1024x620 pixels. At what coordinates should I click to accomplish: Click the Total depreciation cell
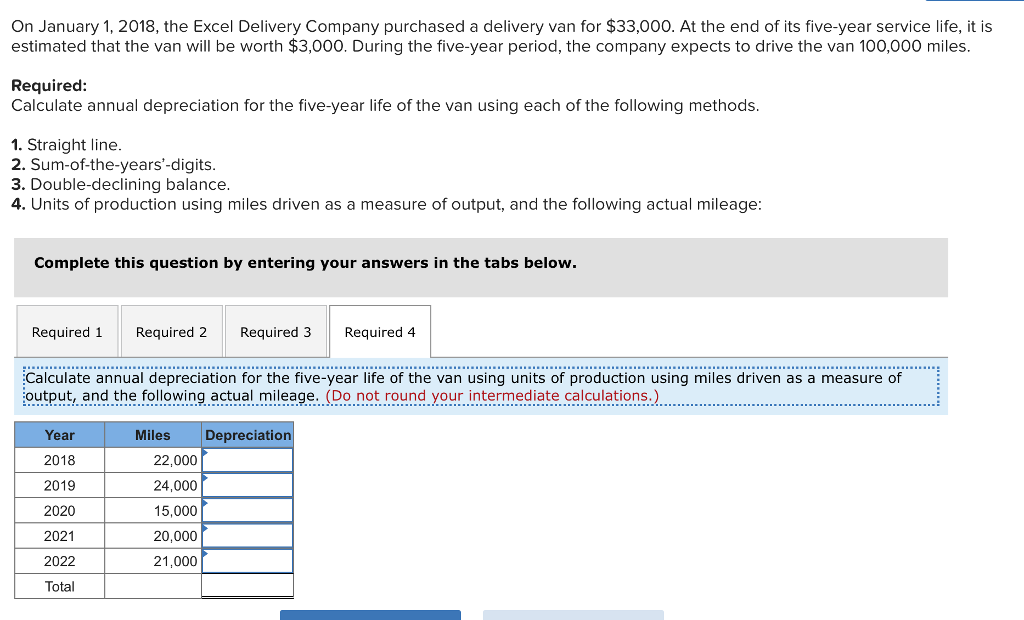(248, 586)
